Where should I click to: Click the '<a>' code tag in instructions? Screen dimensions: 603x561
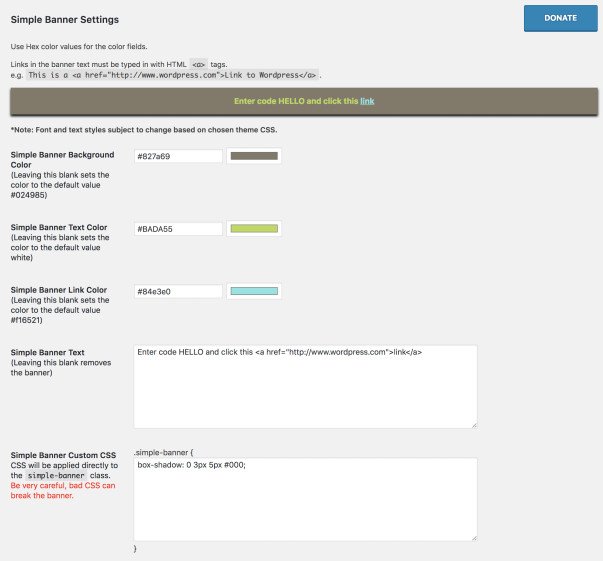click(x=198, y=65)
